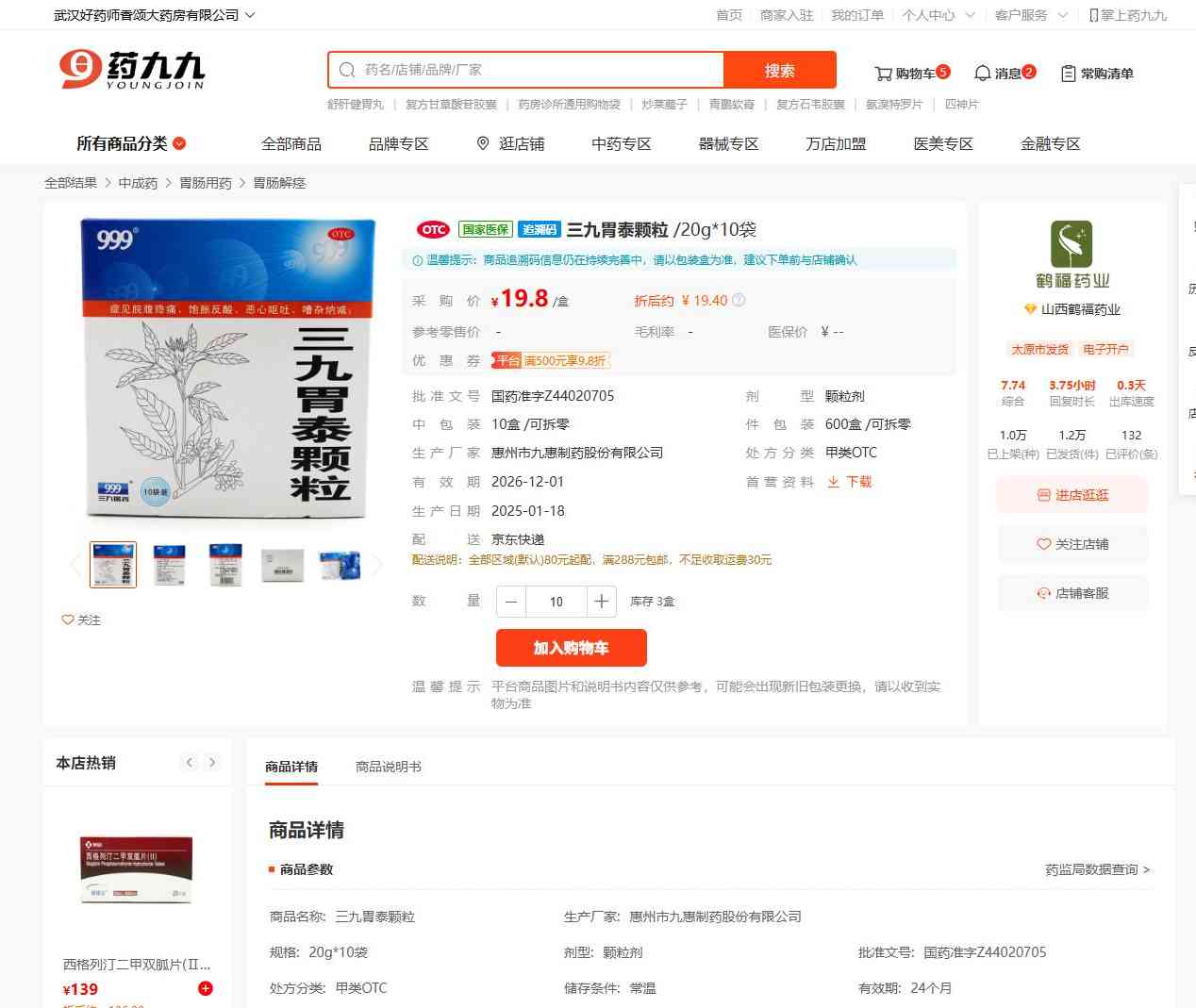Open the 鹤福药业 store logo

click(x=1071, y=244)
